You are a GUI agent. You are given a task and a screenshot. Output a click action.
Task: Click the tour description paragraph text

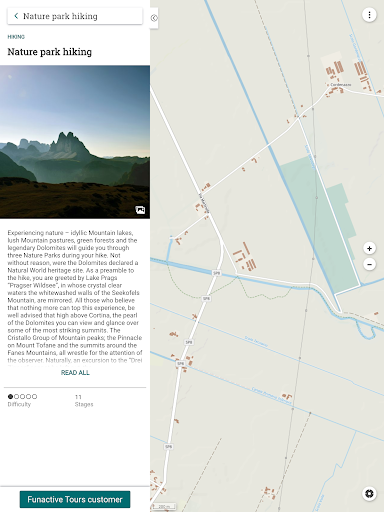tap(75, 297)
